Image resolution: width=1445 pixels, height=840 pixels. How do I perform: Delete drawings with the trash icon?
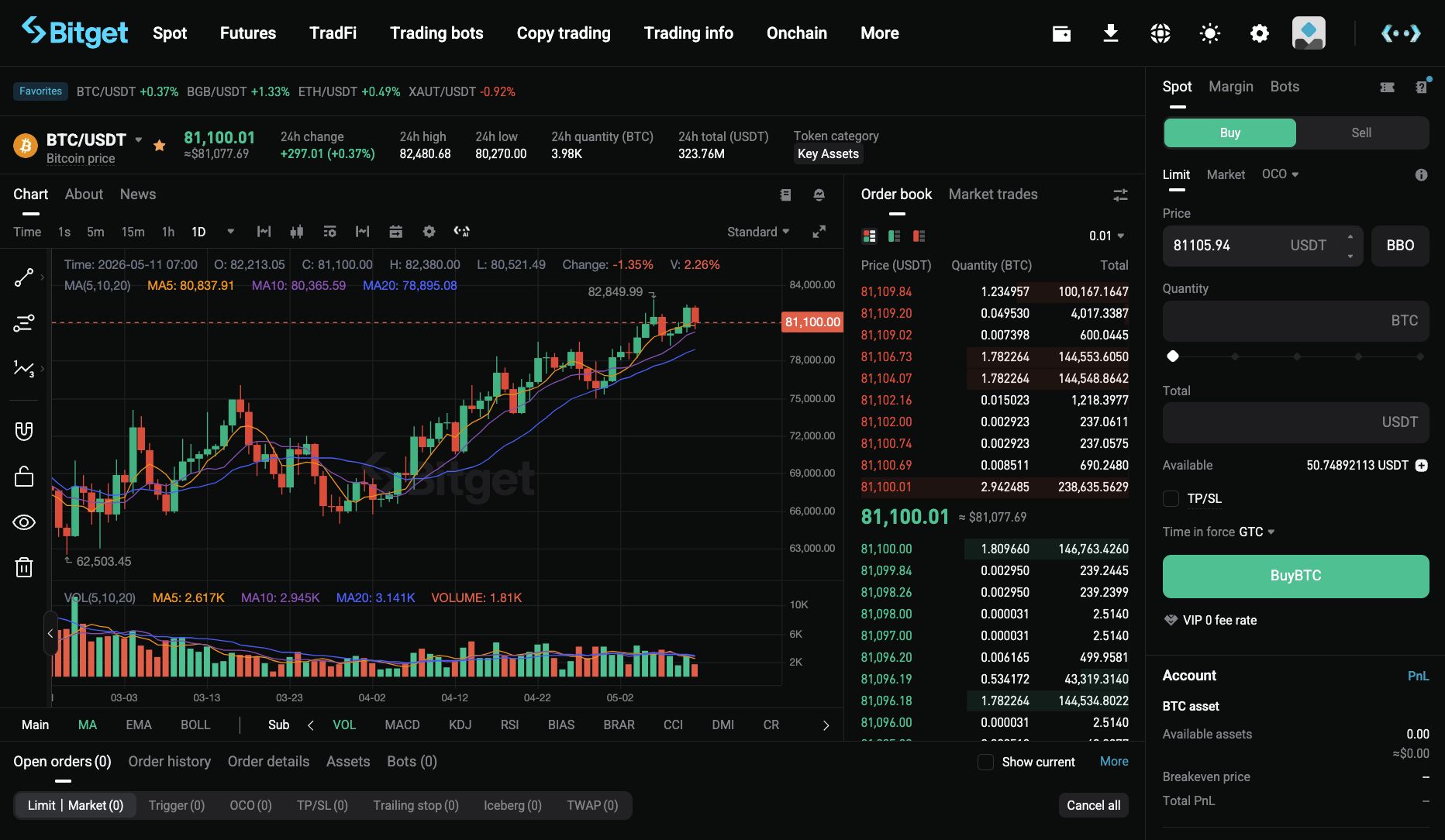24,568
